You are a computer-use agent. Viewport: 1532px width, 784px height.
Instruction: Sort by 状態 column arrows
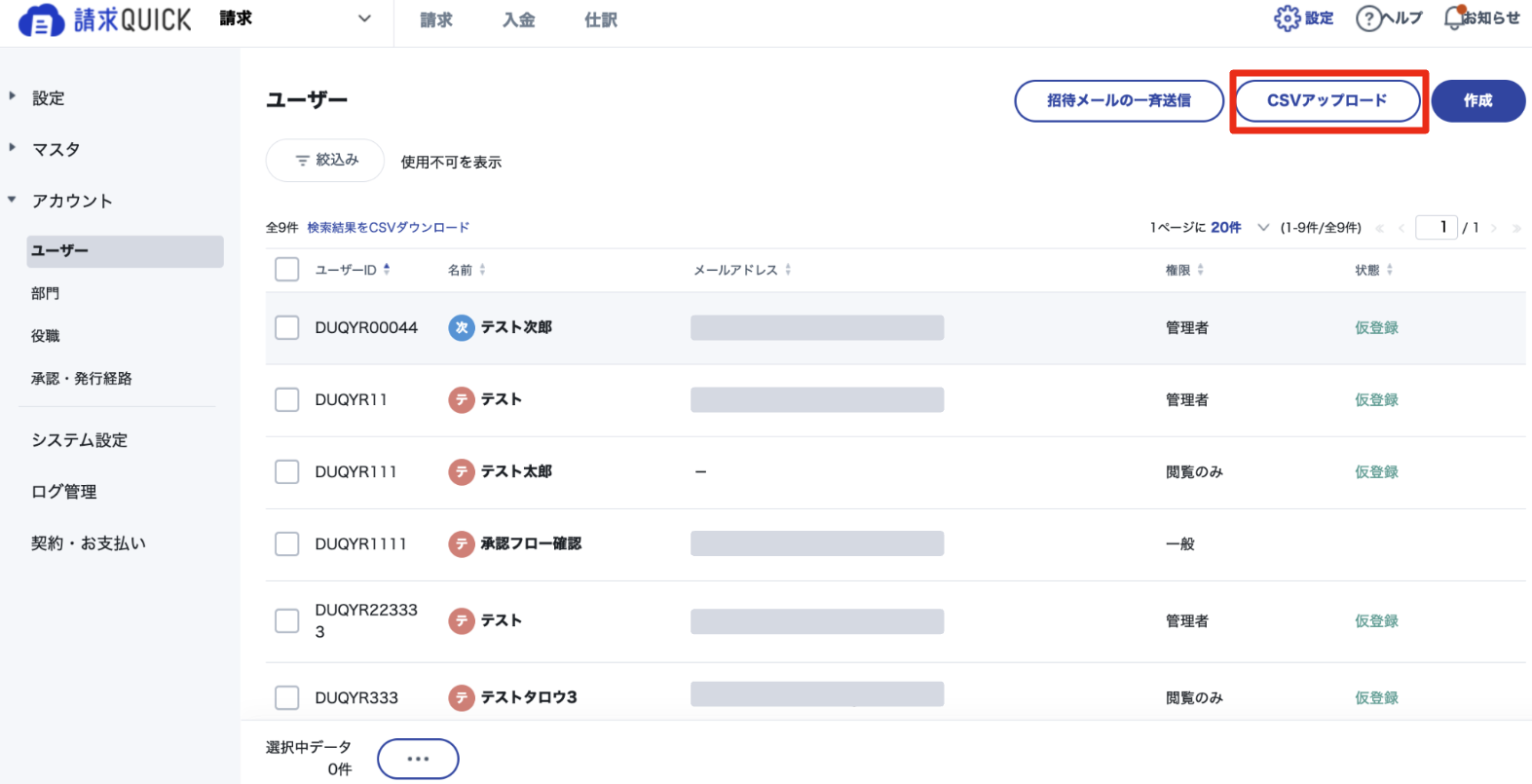pyautogui.click(x=1390, y=270)
